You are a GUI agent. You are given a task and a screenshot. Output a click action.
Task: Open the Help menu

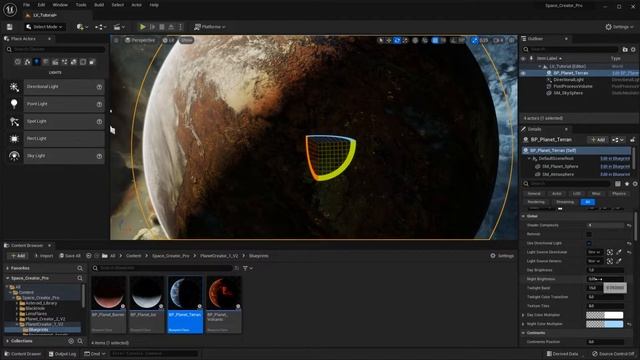(x=154, y=5)
